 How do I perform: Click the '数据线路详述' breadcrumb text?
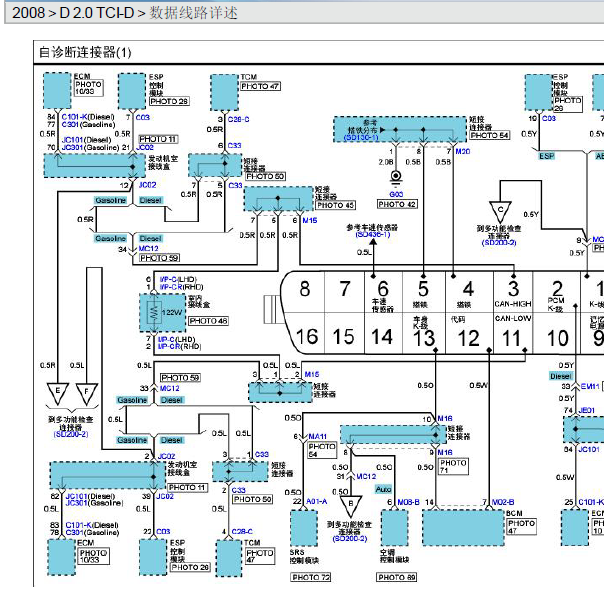point(193,13)
